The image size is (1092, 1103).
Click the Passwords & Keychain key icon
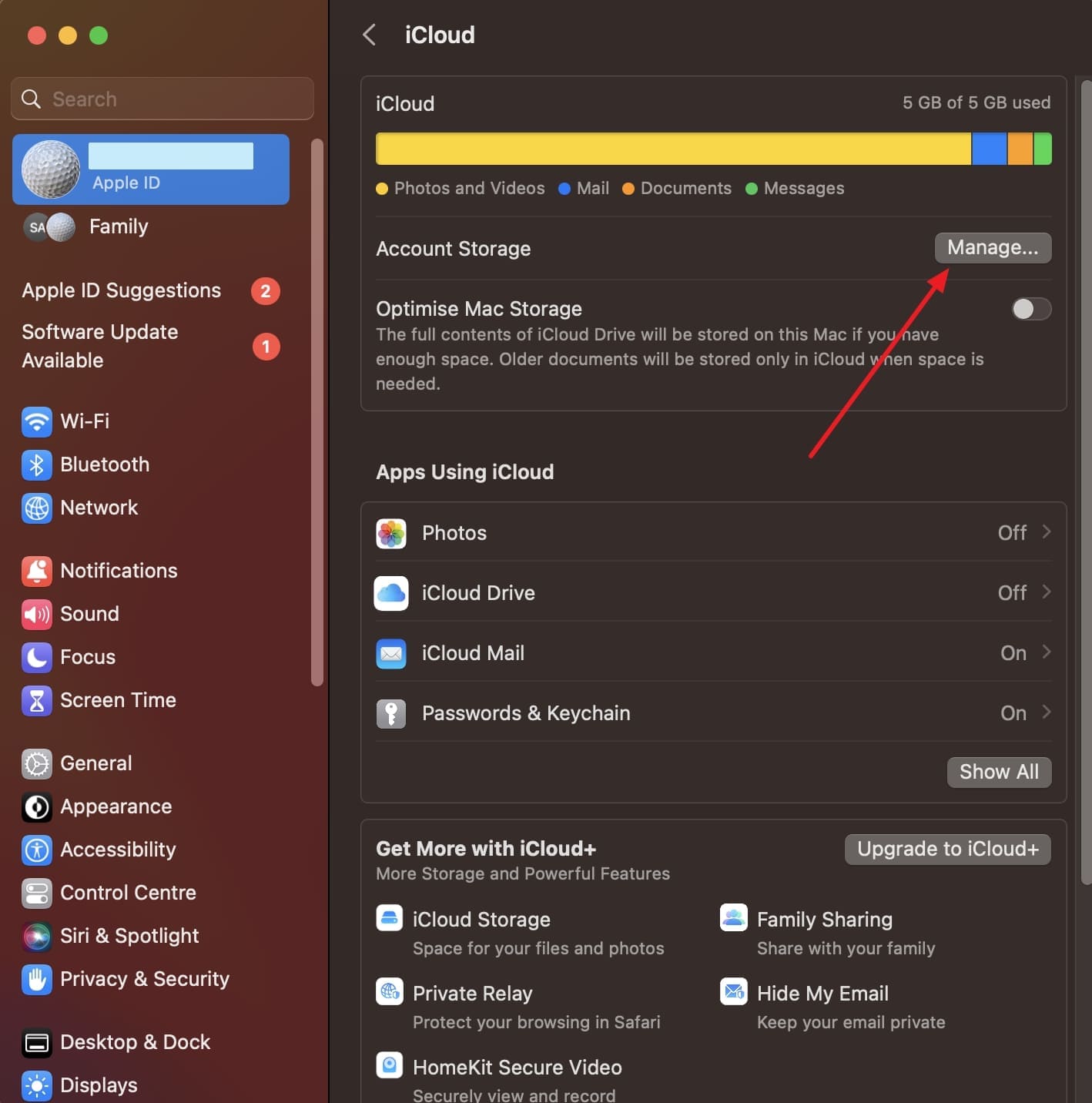click(391, 713)
